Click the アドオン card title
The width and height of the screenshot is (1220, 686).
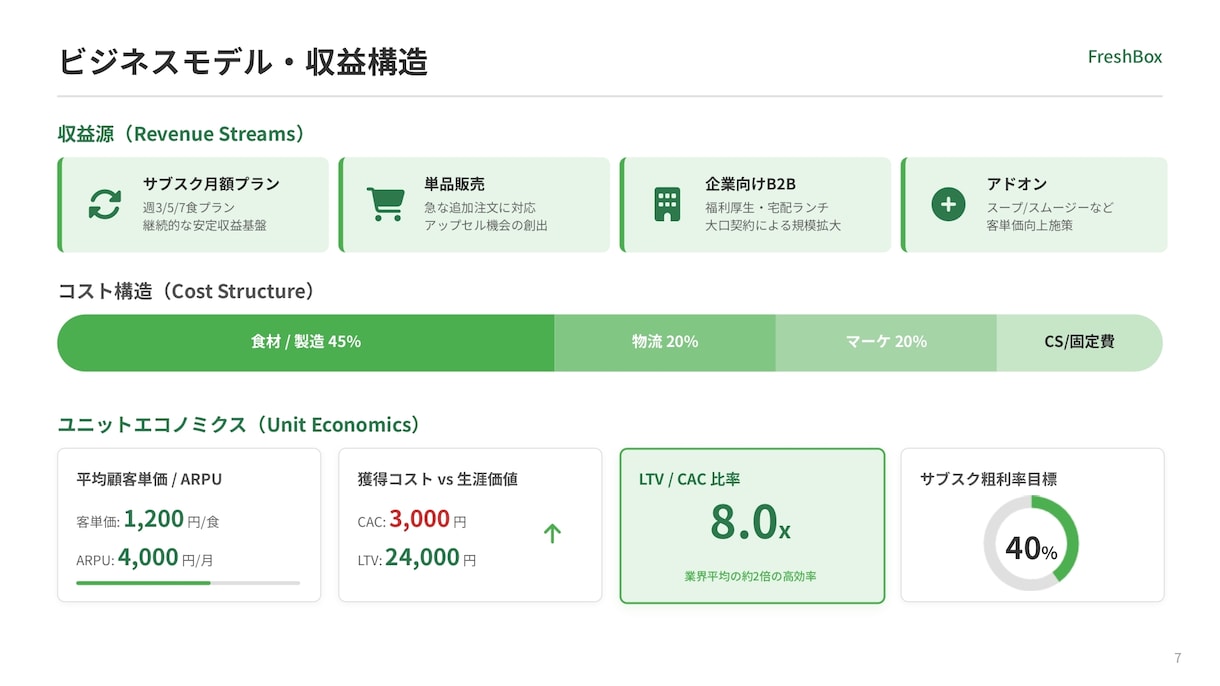(1017, 184)
